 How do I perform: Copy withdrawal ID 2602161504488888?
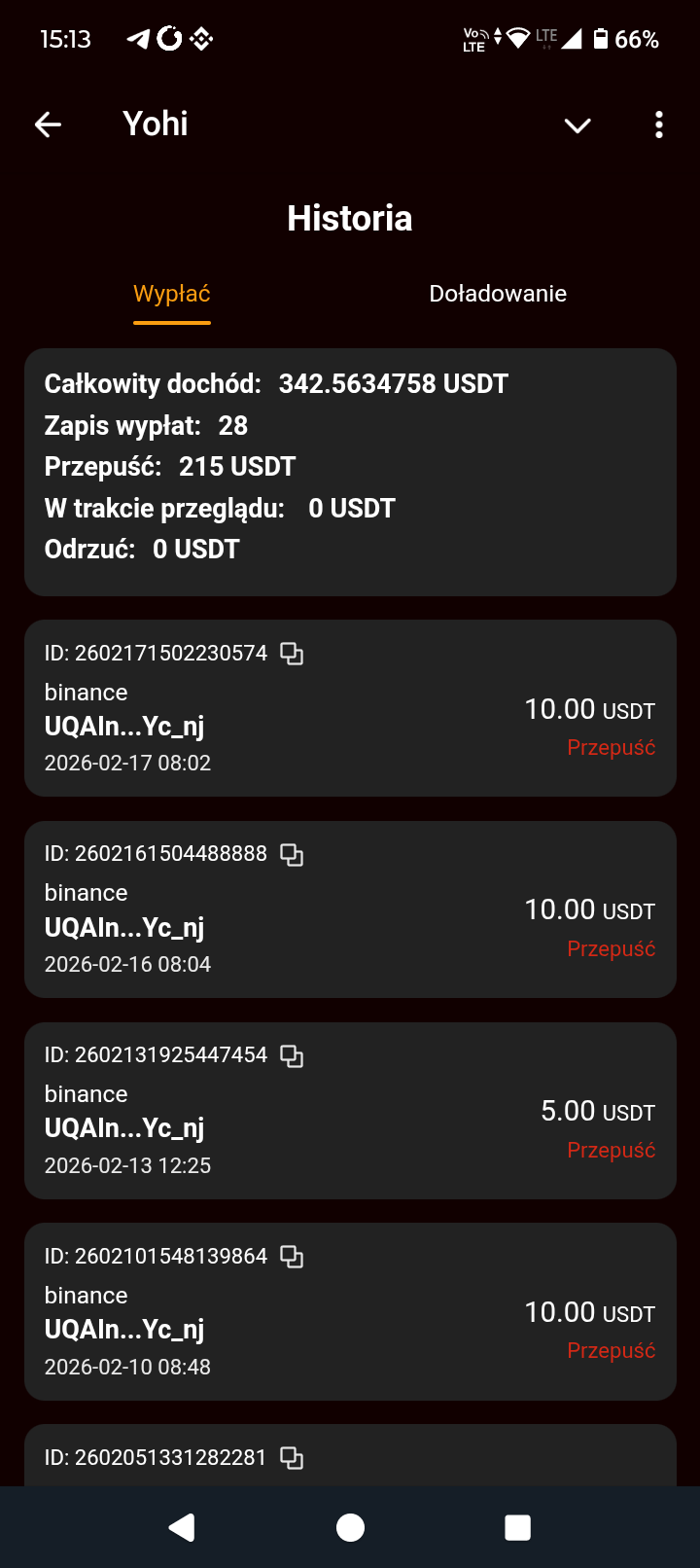[x=292, y=854]
